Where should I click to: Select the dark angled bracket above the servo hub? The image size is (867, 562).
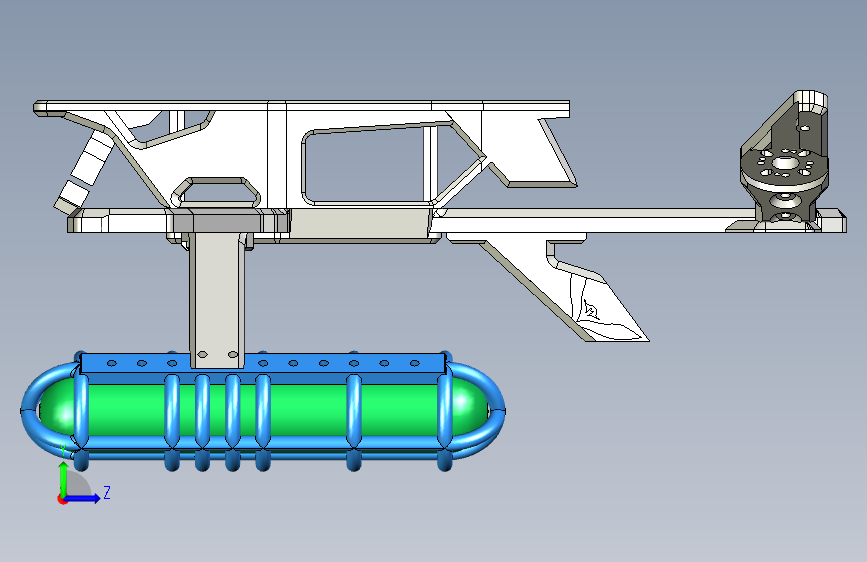coord(790,123)
